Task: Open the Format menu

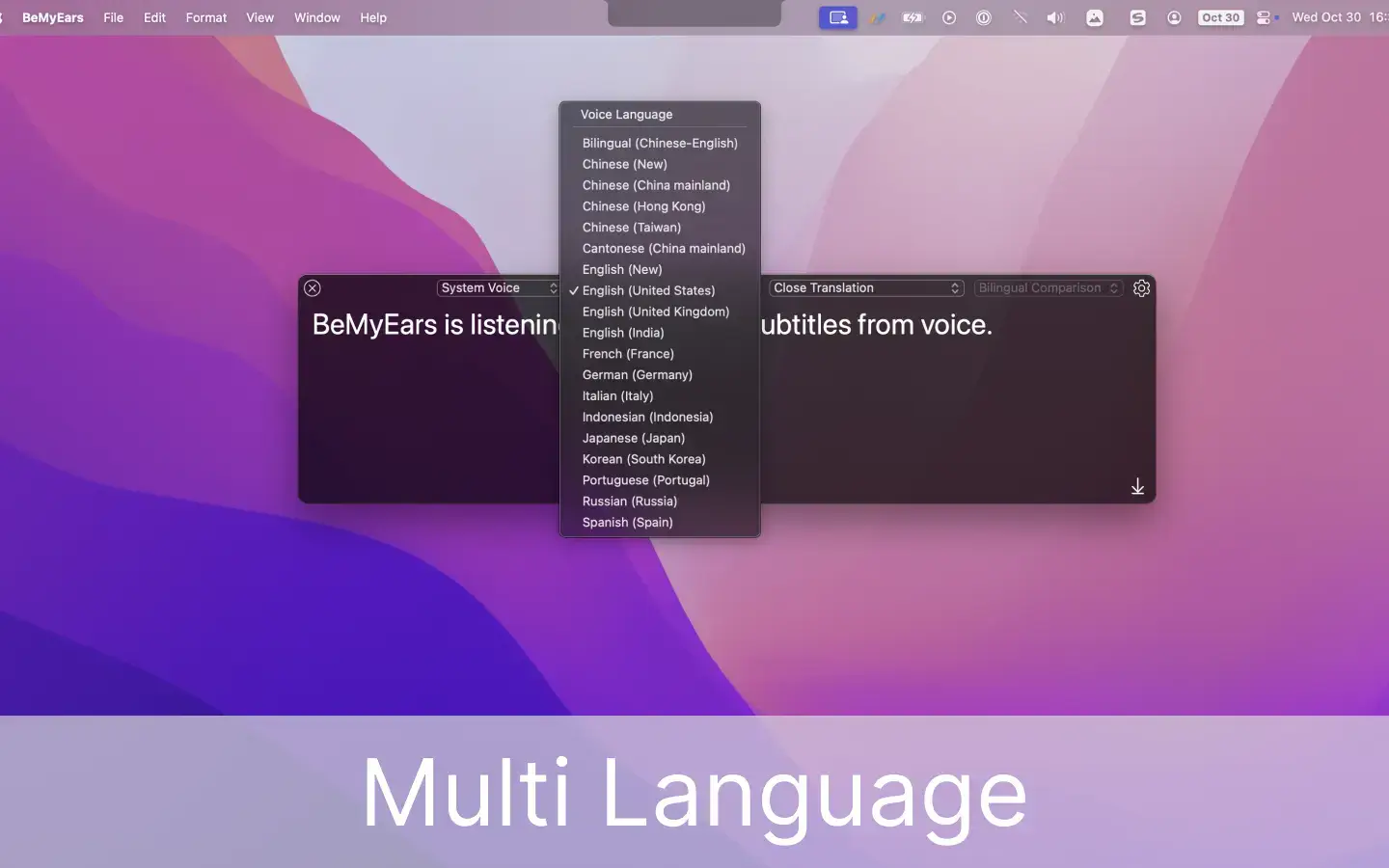Action: [x=206, y=17]
